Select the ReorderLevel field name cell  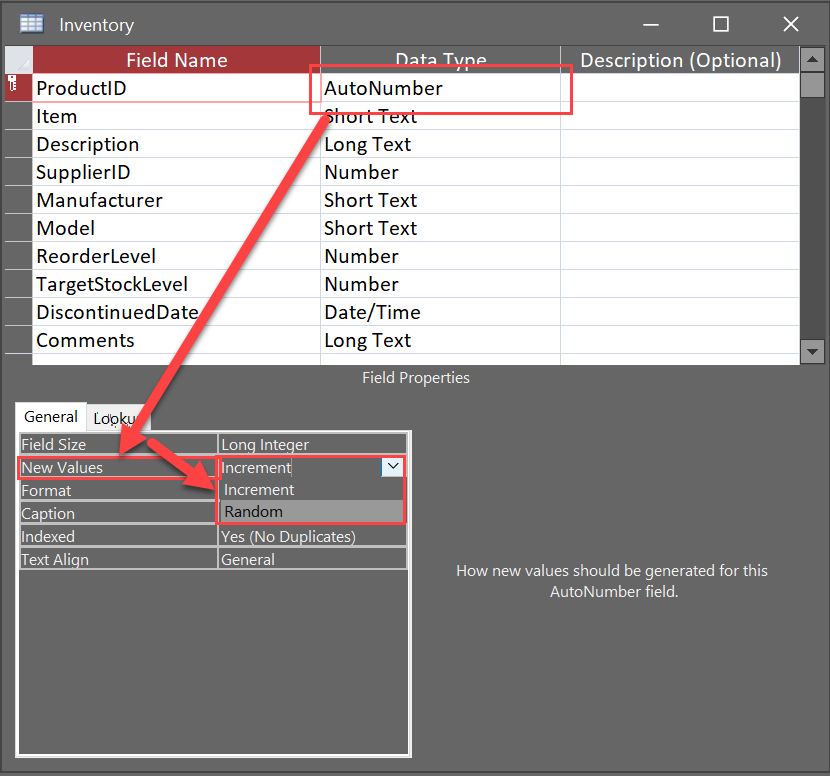pyautogui.click(x=176, y=256)
